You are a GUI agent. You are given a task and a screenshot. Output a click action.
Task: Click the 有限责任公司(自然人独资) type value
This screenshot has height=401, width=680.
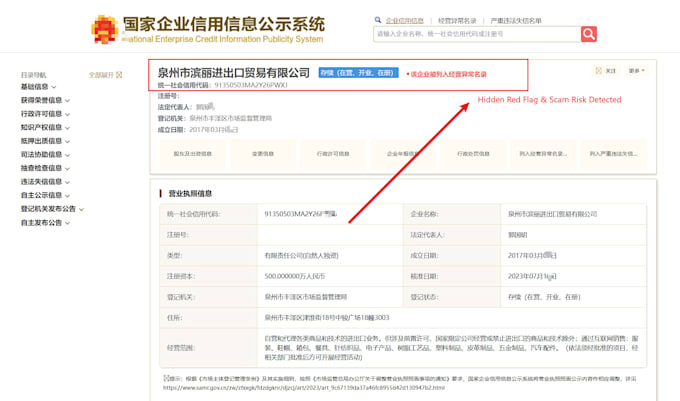click(301, 255)
